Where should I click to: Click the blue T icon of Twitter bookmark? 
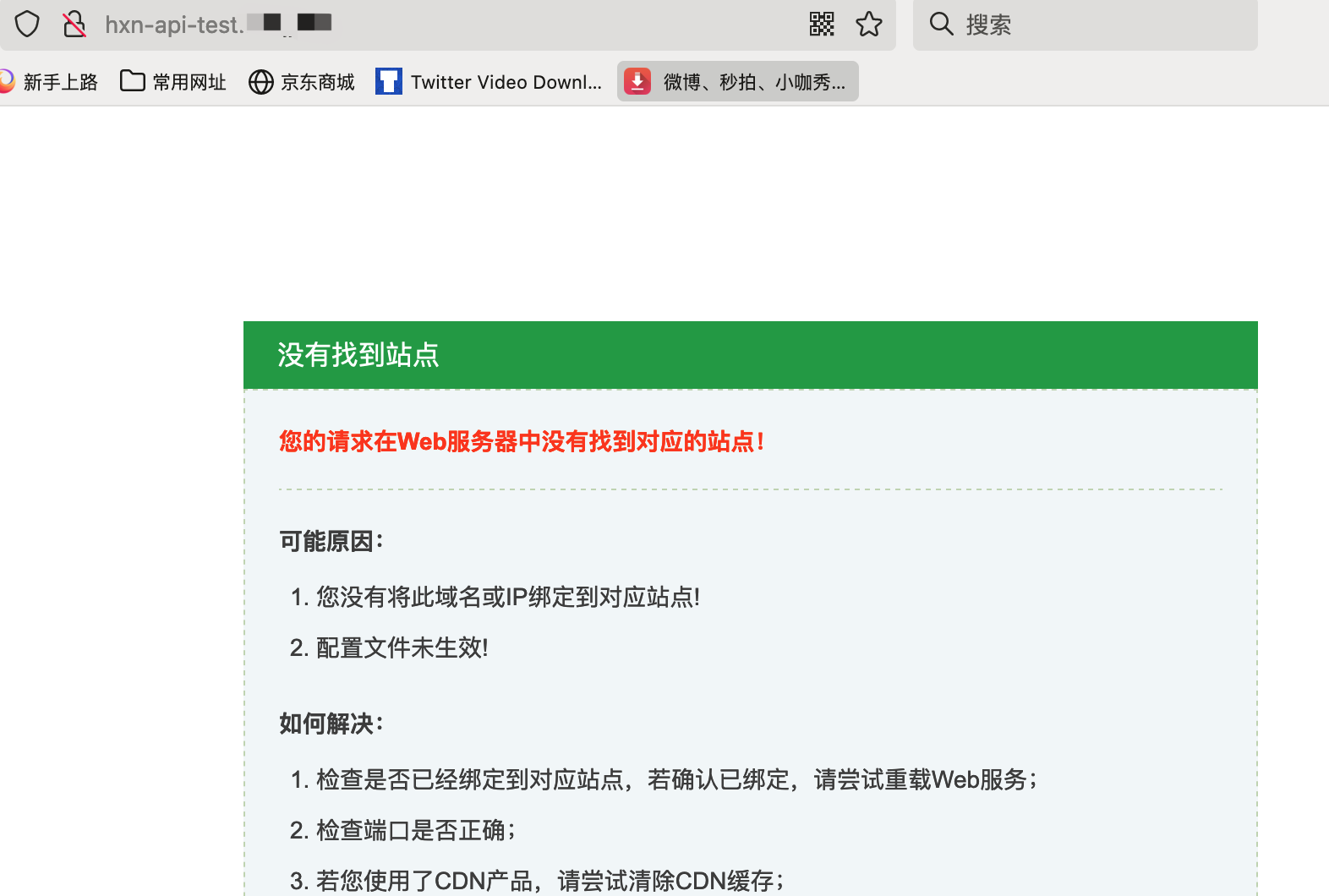coord(389,81)
